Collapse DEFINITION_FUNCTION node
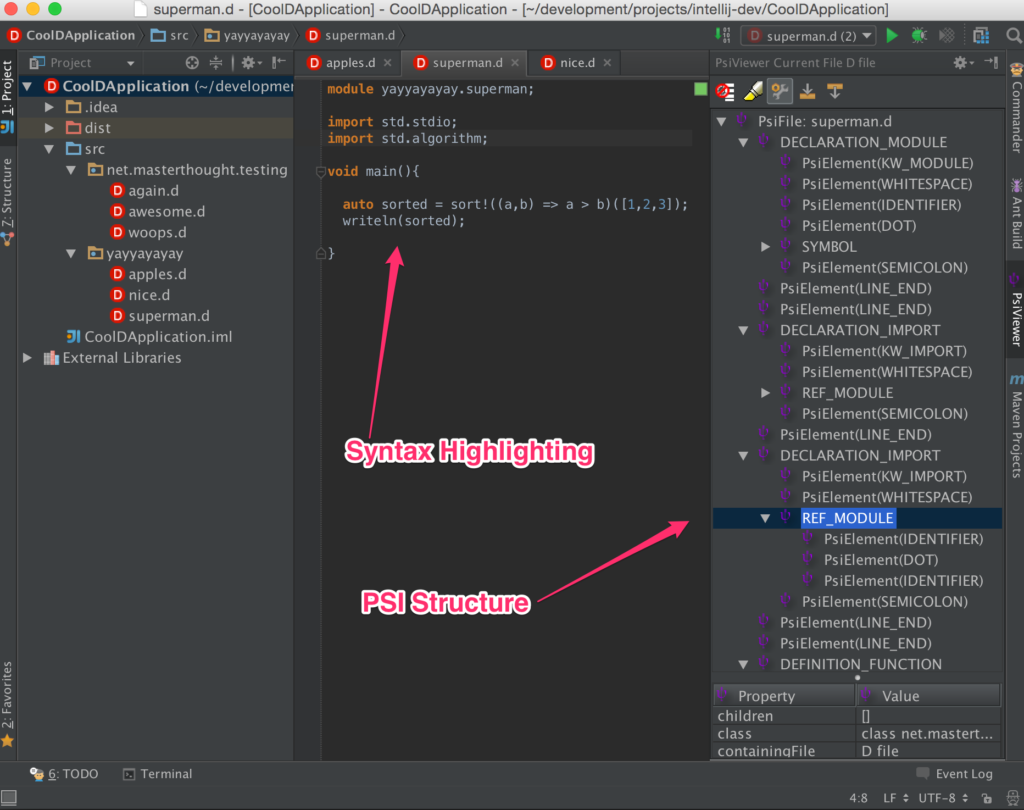 coord(743,664)
